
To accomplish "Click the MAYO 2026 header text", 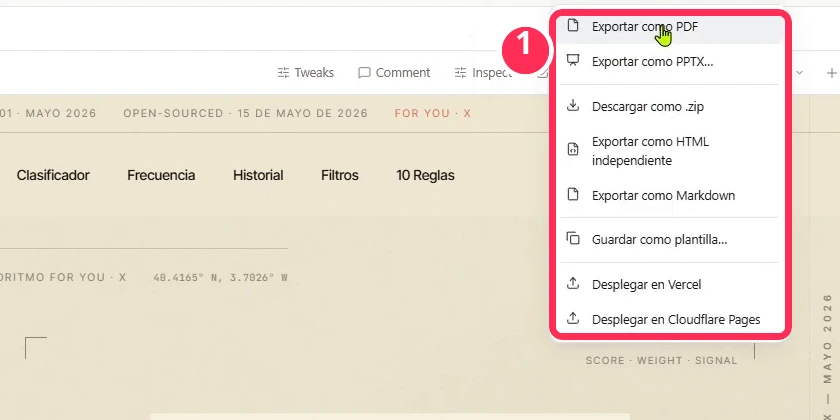I will tap(61, 114).
